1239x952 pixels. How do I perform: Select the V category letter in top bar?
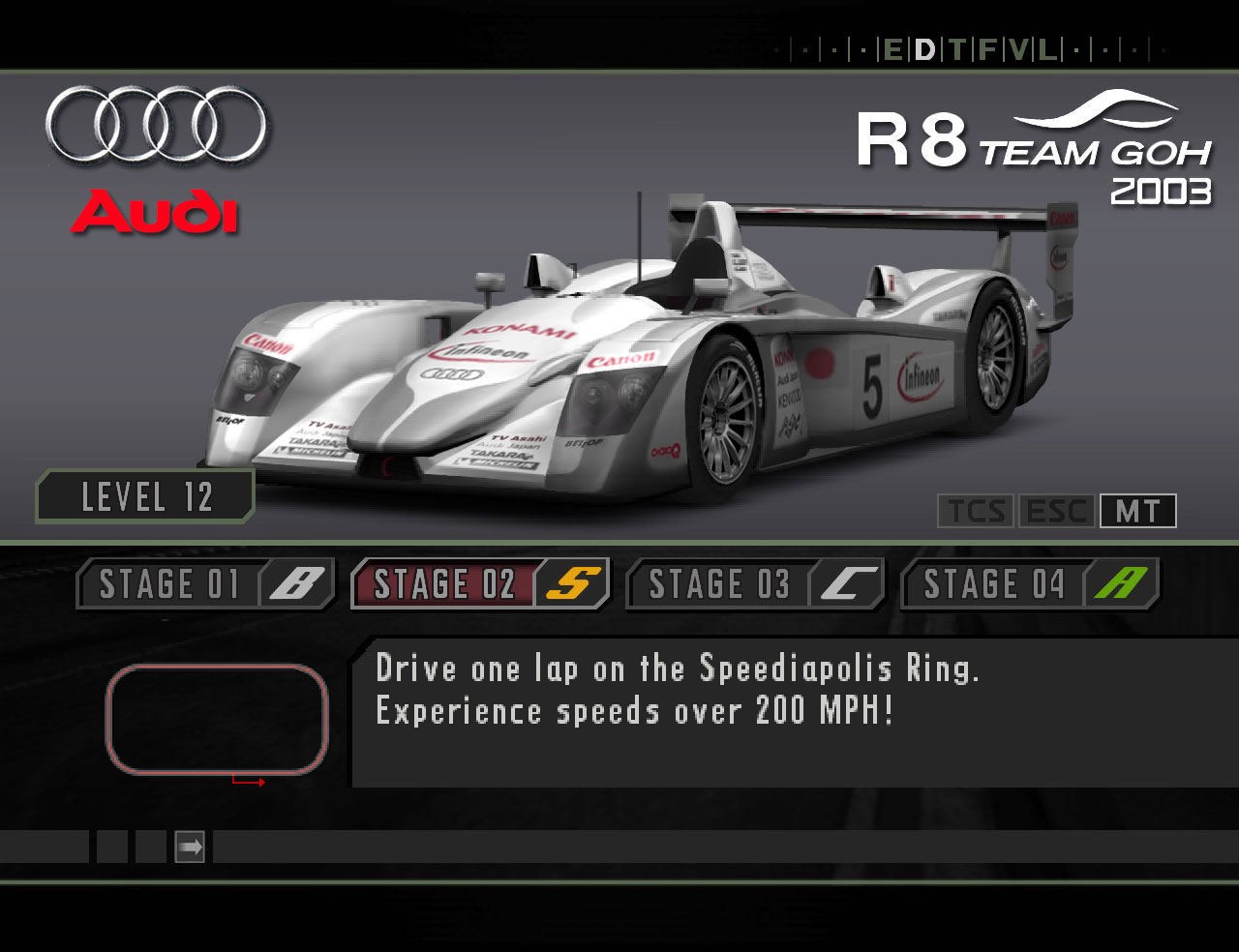[1018, 49]
